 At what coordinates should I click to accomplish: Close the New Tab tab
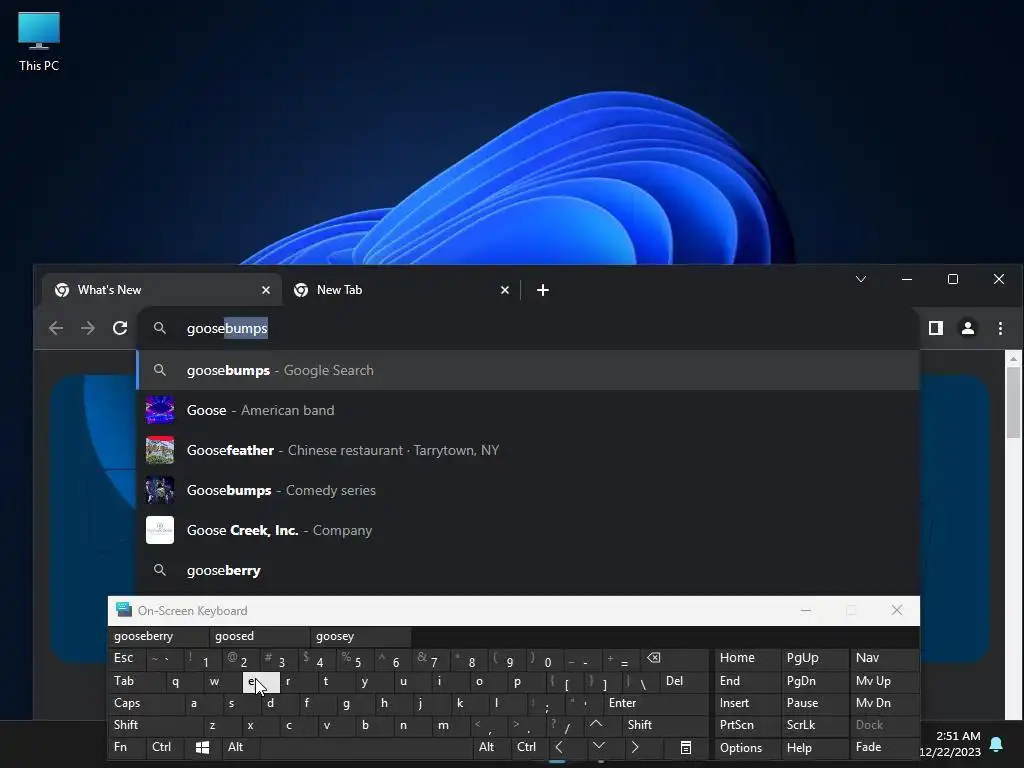505,290
